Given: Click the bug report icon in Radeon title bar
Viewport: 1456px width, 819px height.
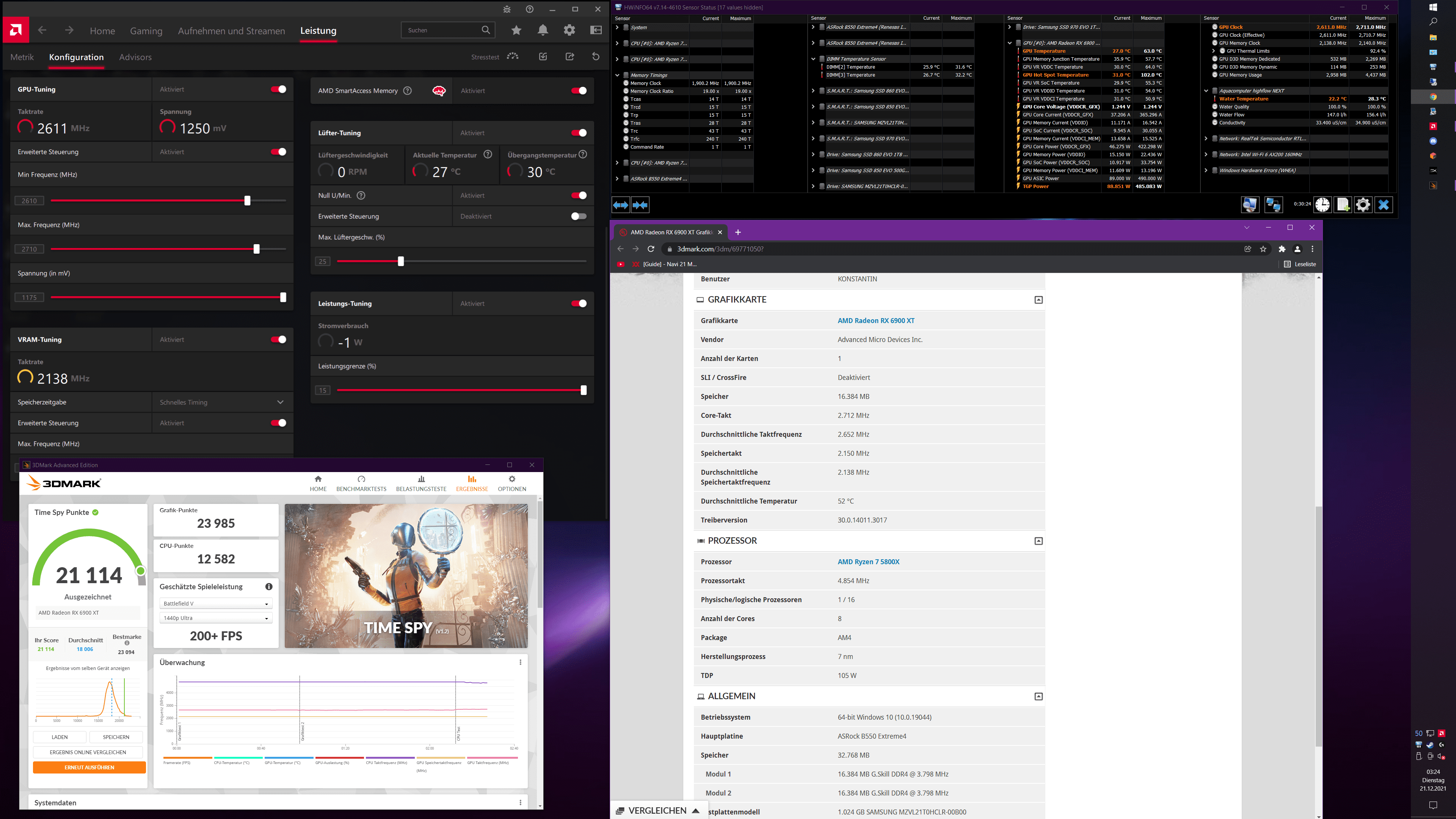Looking at the screenshot, I should pyautogui.click(x=507, y=9).
